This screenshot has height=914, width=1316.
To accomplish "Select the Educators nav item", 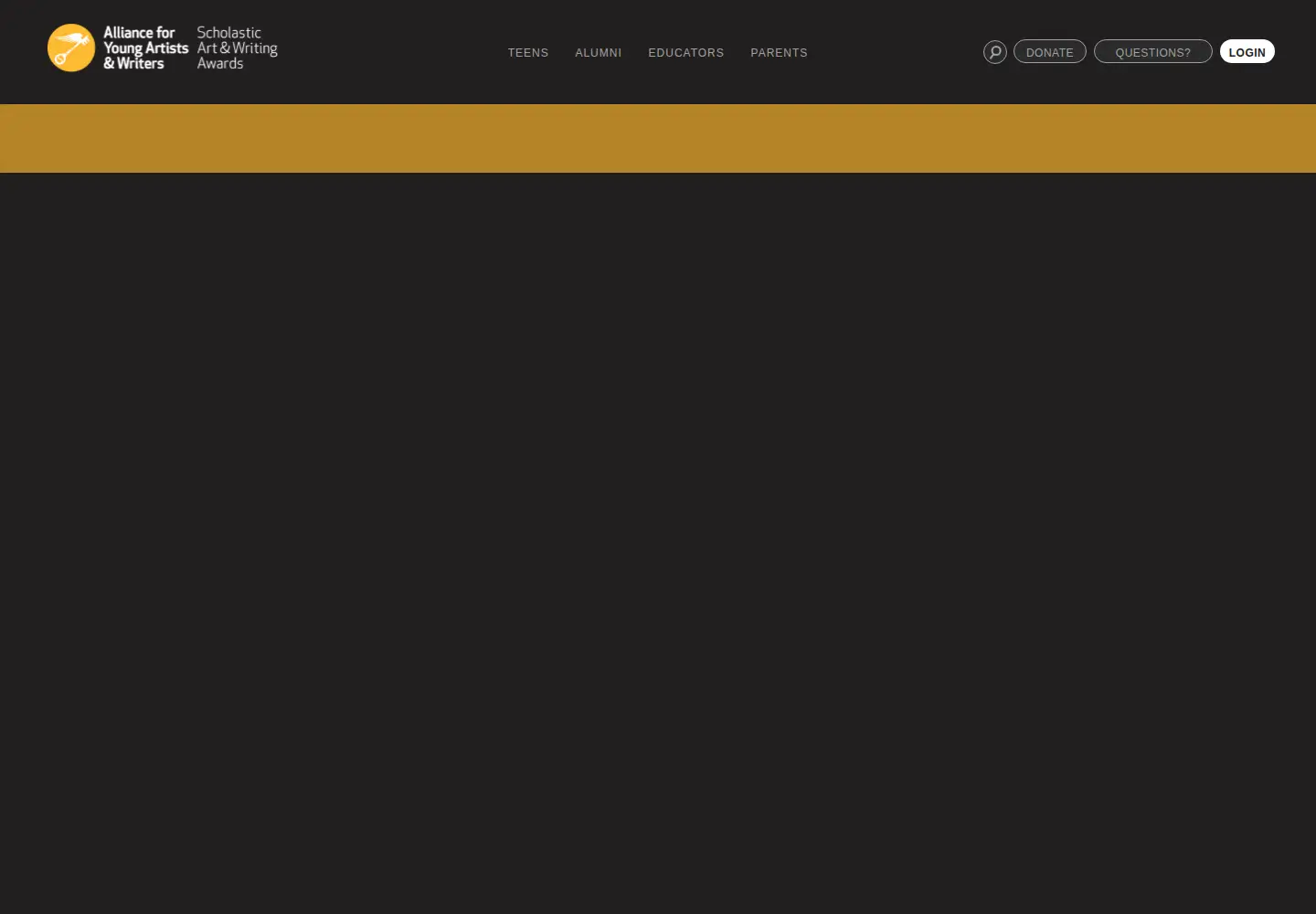I will click(x=686, y=53).
